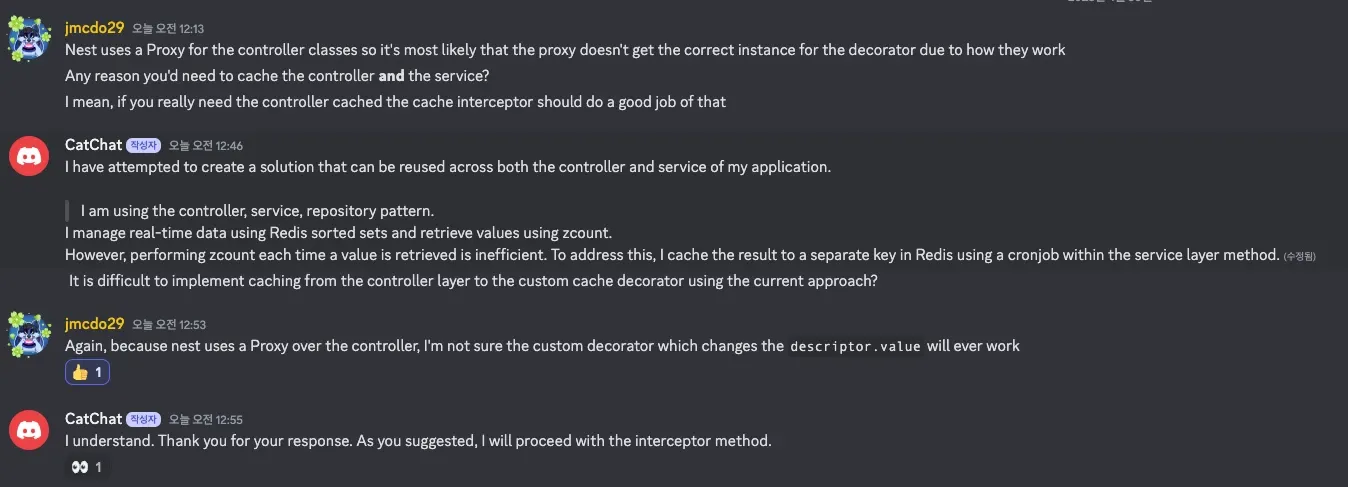Click the 오늘 오전 12:46 timestamp
The height and width of the screenshot is (487, 1348).
tap(206, 146)
